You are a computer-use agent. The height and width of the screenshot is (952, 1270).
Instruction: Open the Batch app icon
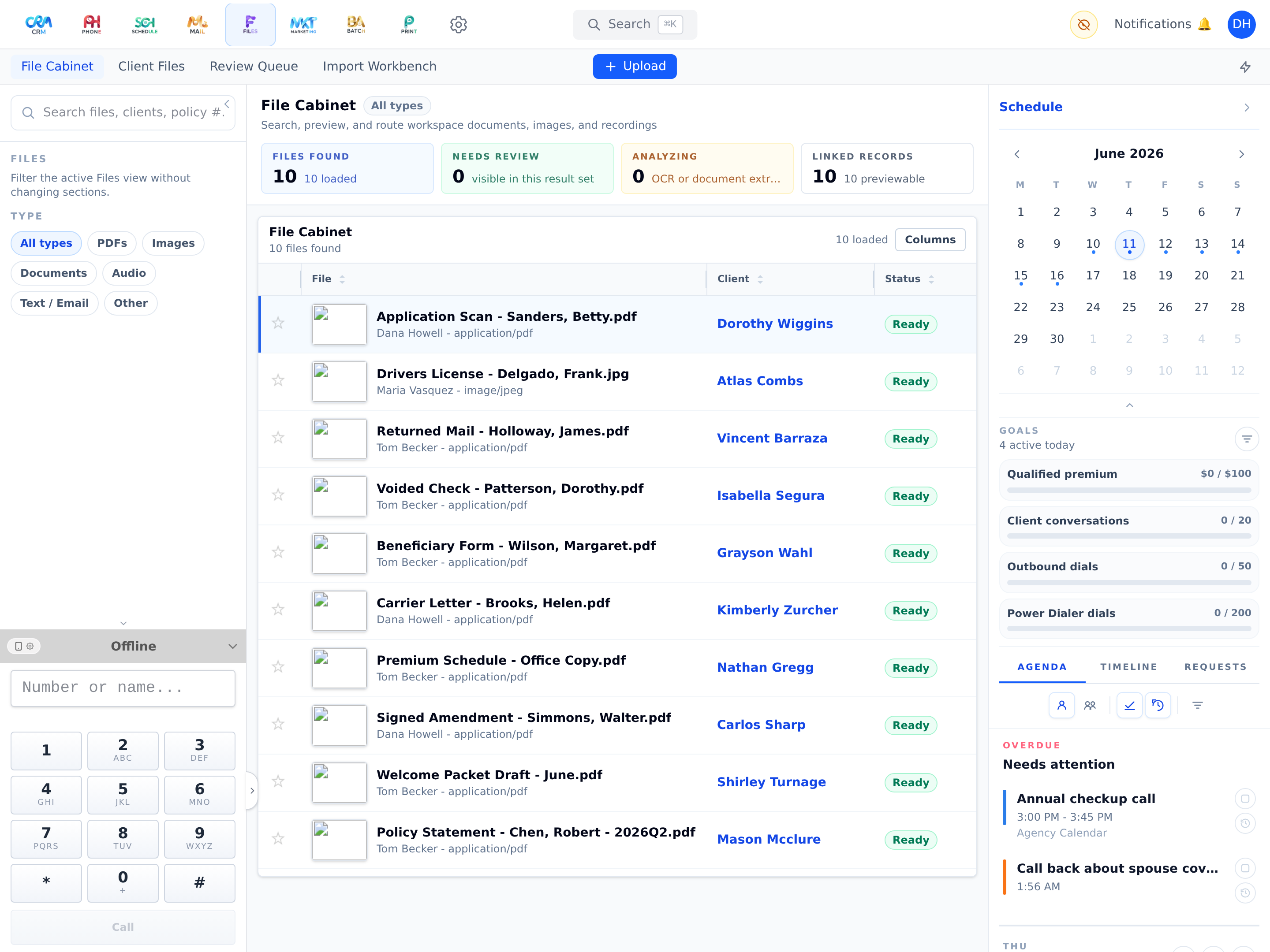click(356, 24)
